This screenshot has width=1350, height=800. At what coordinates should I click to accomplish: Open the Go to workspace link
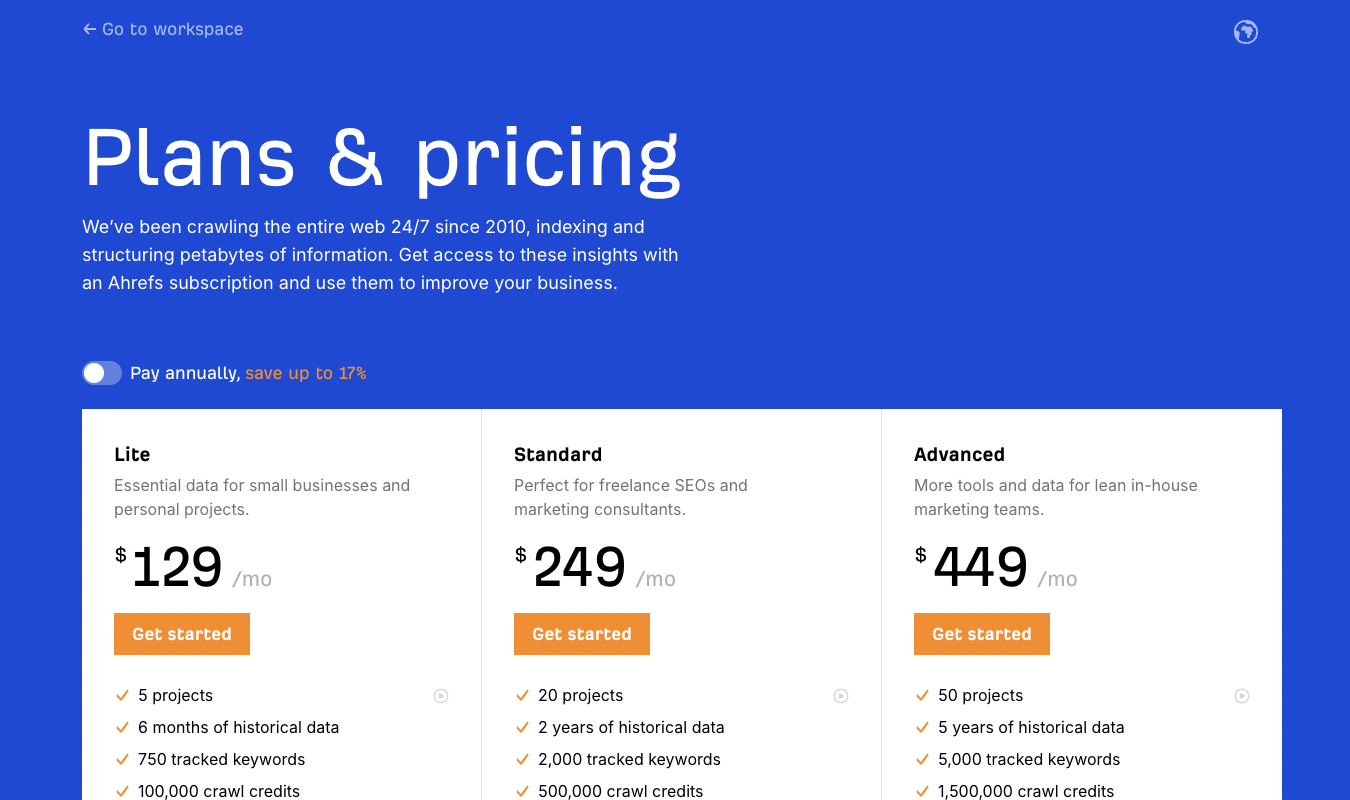[x=170, y=29]
